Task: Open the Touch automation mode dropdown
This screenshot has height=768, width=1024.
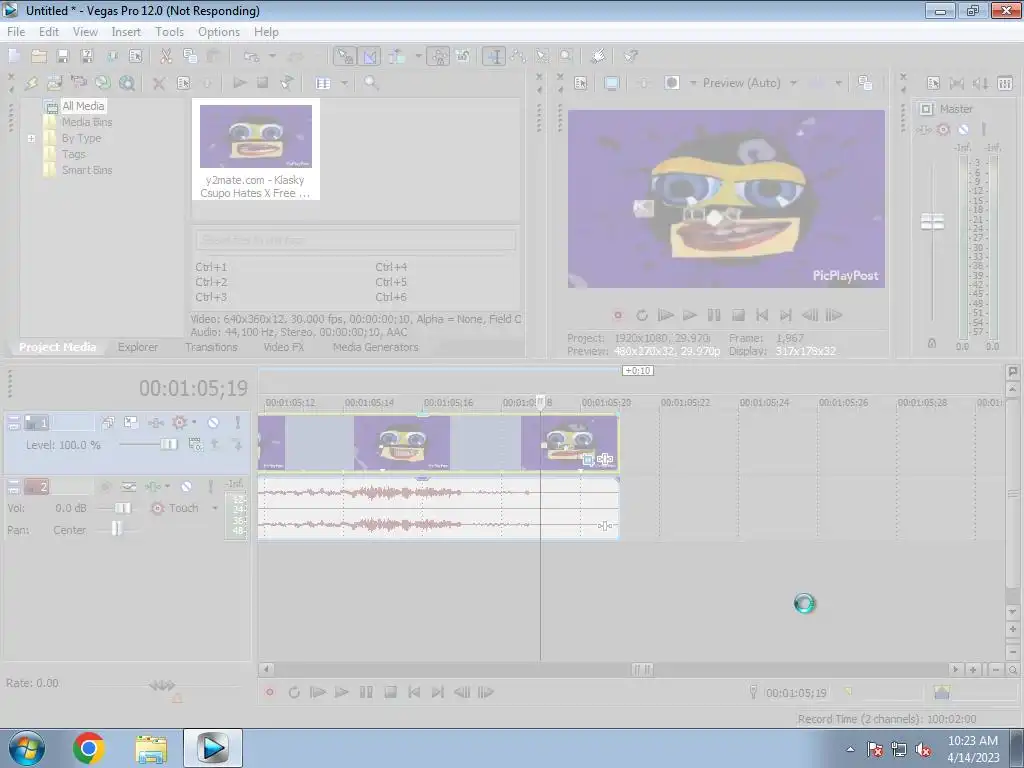Action: [215, 508]
